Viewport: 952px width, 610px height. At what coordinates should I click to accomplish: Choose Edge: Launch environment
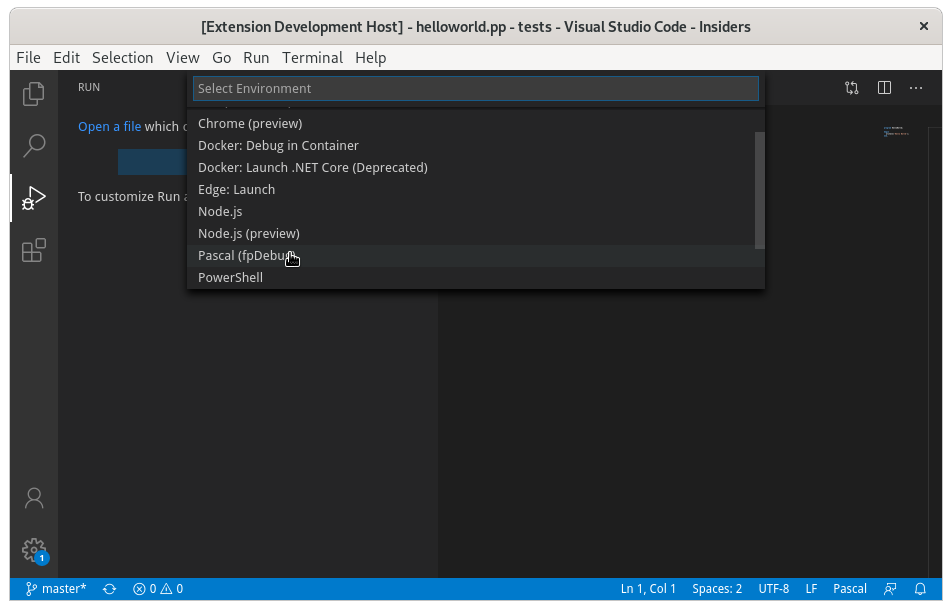pyautogui.click(x=476, y=189)
